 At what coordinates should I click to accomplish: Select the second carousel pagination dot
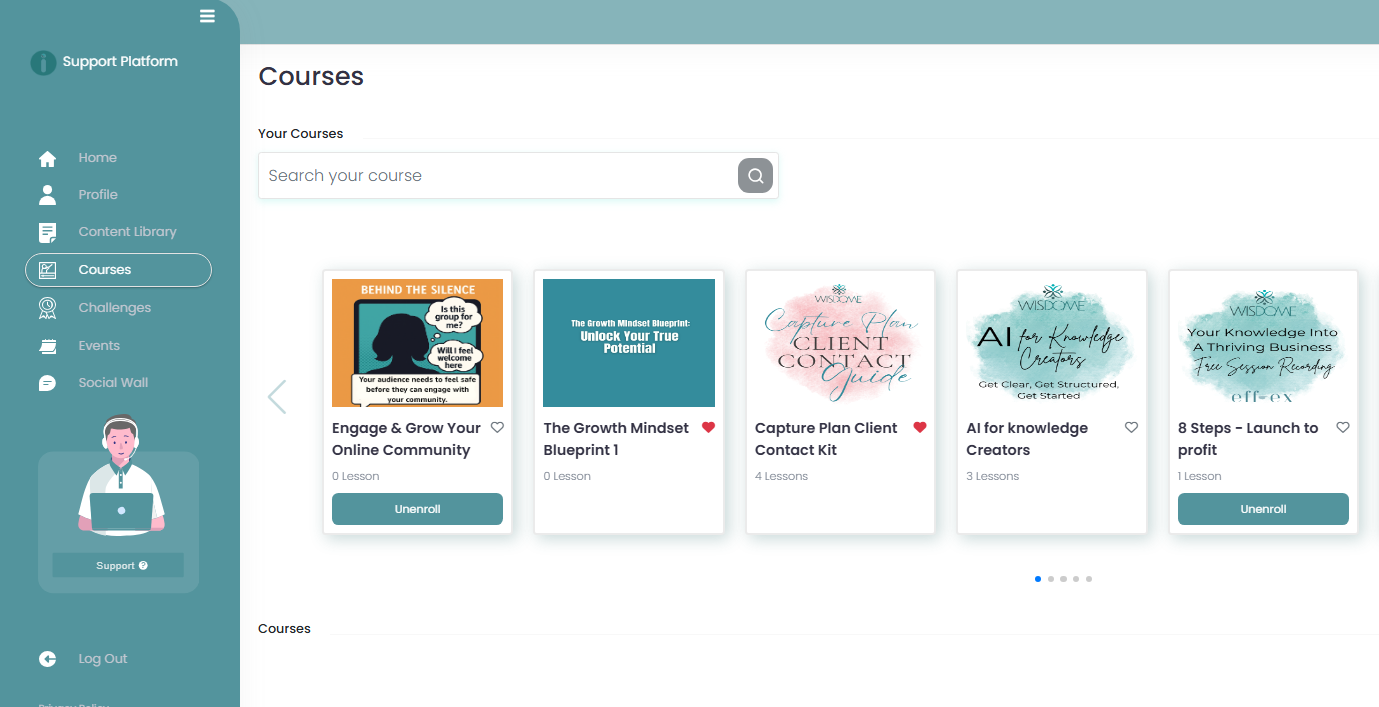click(1050, 579)
